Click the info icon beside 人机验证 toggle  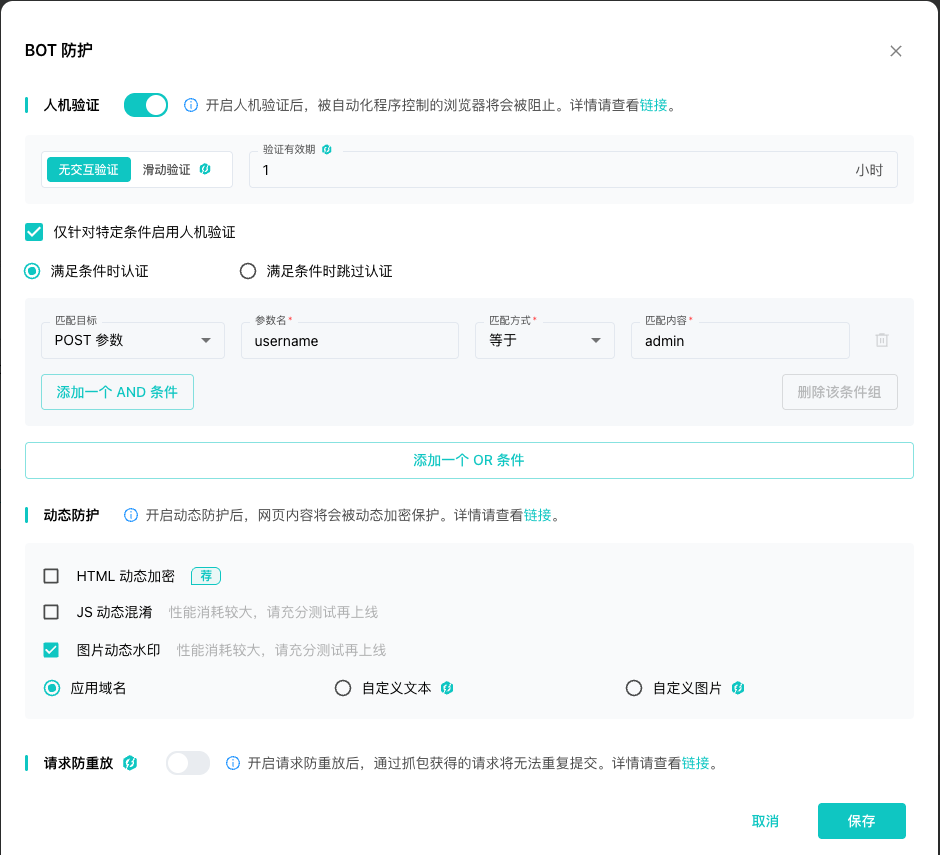coord(192,105)
